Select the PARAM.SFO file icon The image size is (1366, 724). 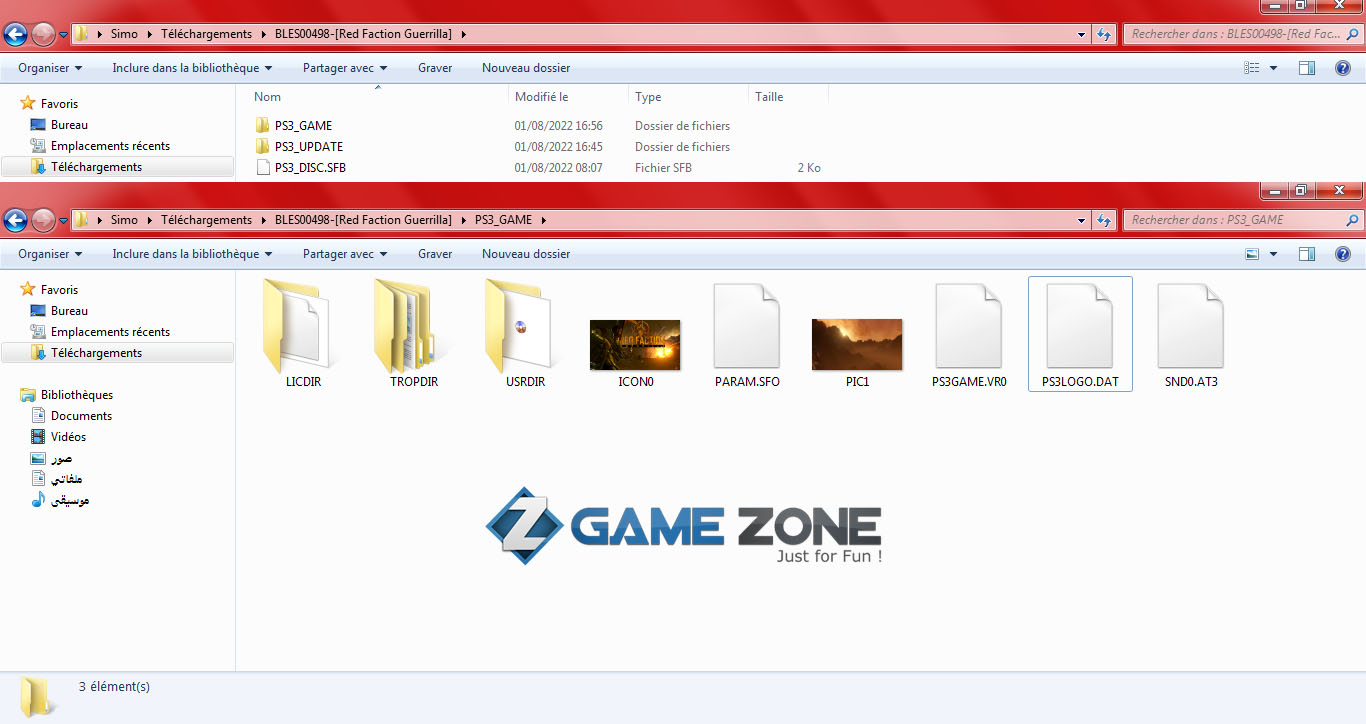click(746, 327)
